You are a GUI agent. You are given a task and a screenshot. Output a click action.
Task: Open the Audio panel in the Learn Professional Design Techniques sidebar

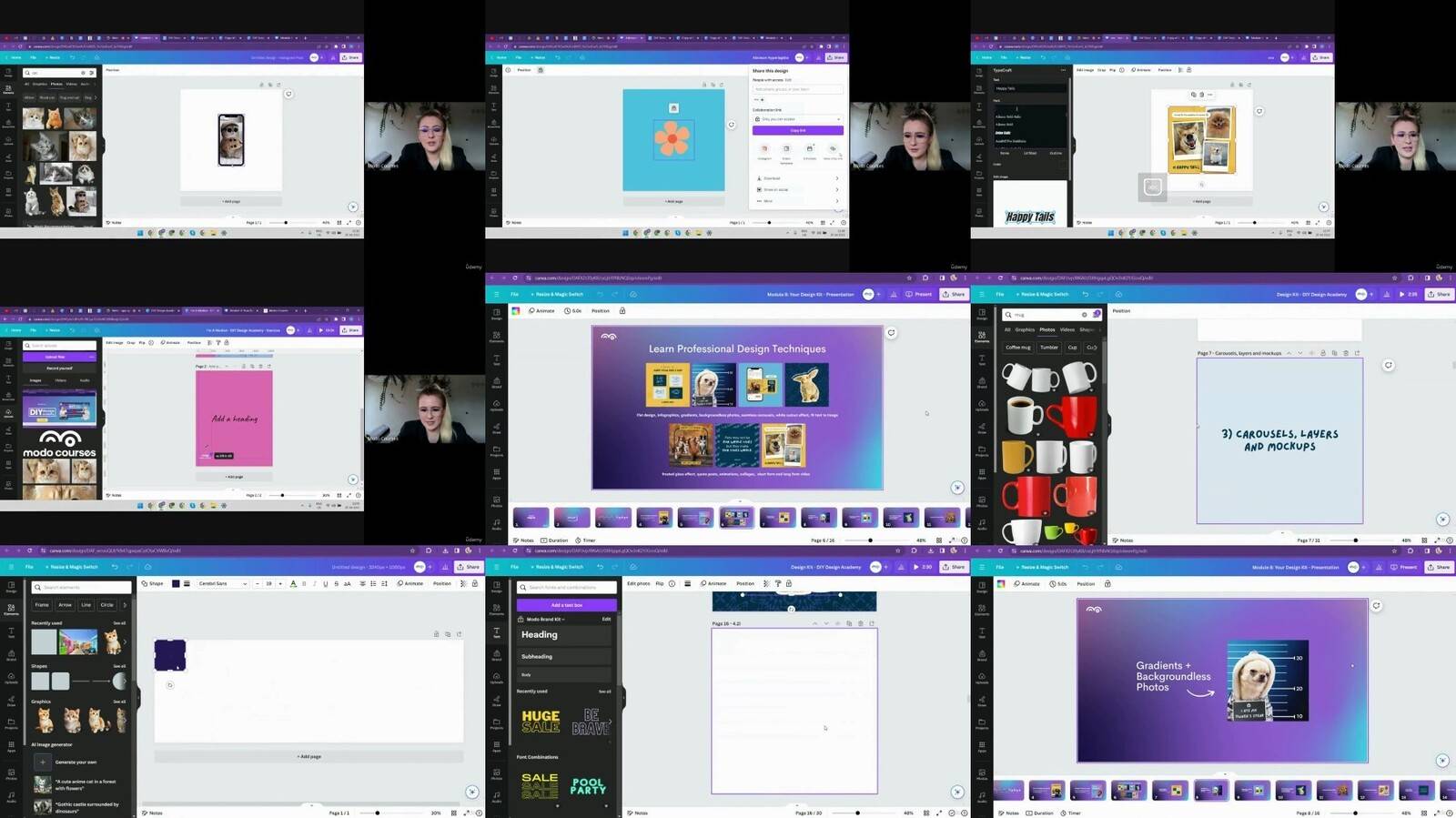(x=496, y=523)
